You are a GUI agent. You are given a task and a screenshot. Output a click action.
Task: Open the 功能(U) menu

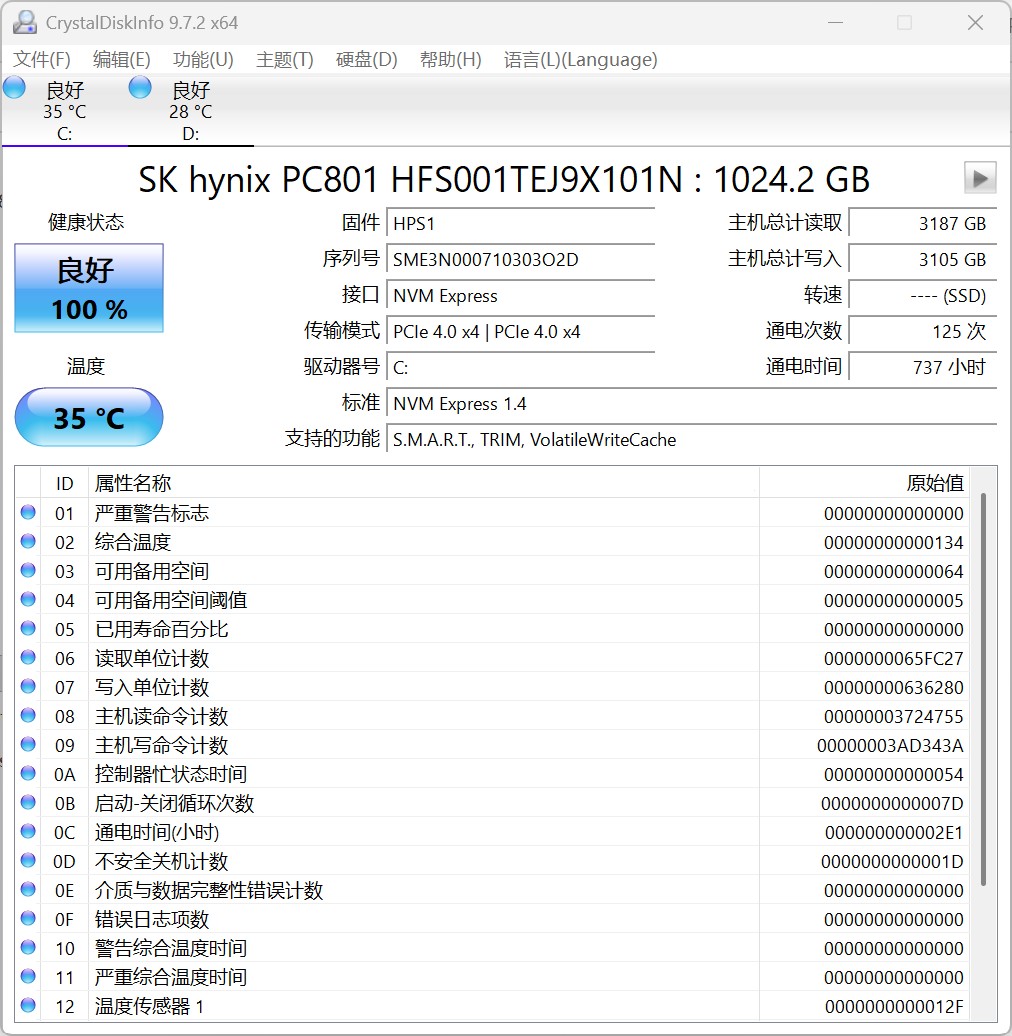tap(203, 60)
